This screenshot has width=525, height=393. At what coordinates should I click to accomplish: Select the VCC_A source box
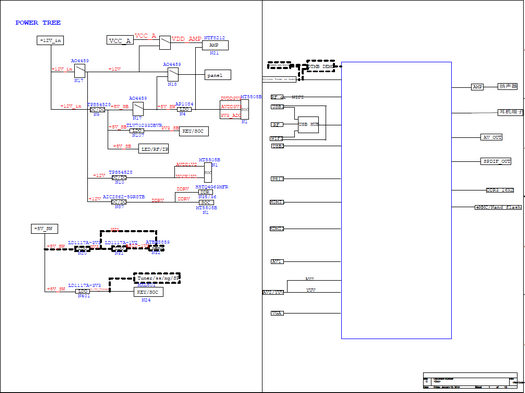[120, 41]
